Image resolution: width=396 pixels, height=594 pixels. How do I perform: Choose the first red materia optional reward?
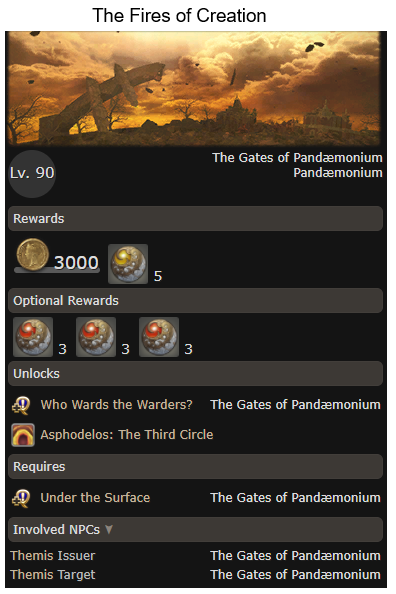click(x=33, y=337)
